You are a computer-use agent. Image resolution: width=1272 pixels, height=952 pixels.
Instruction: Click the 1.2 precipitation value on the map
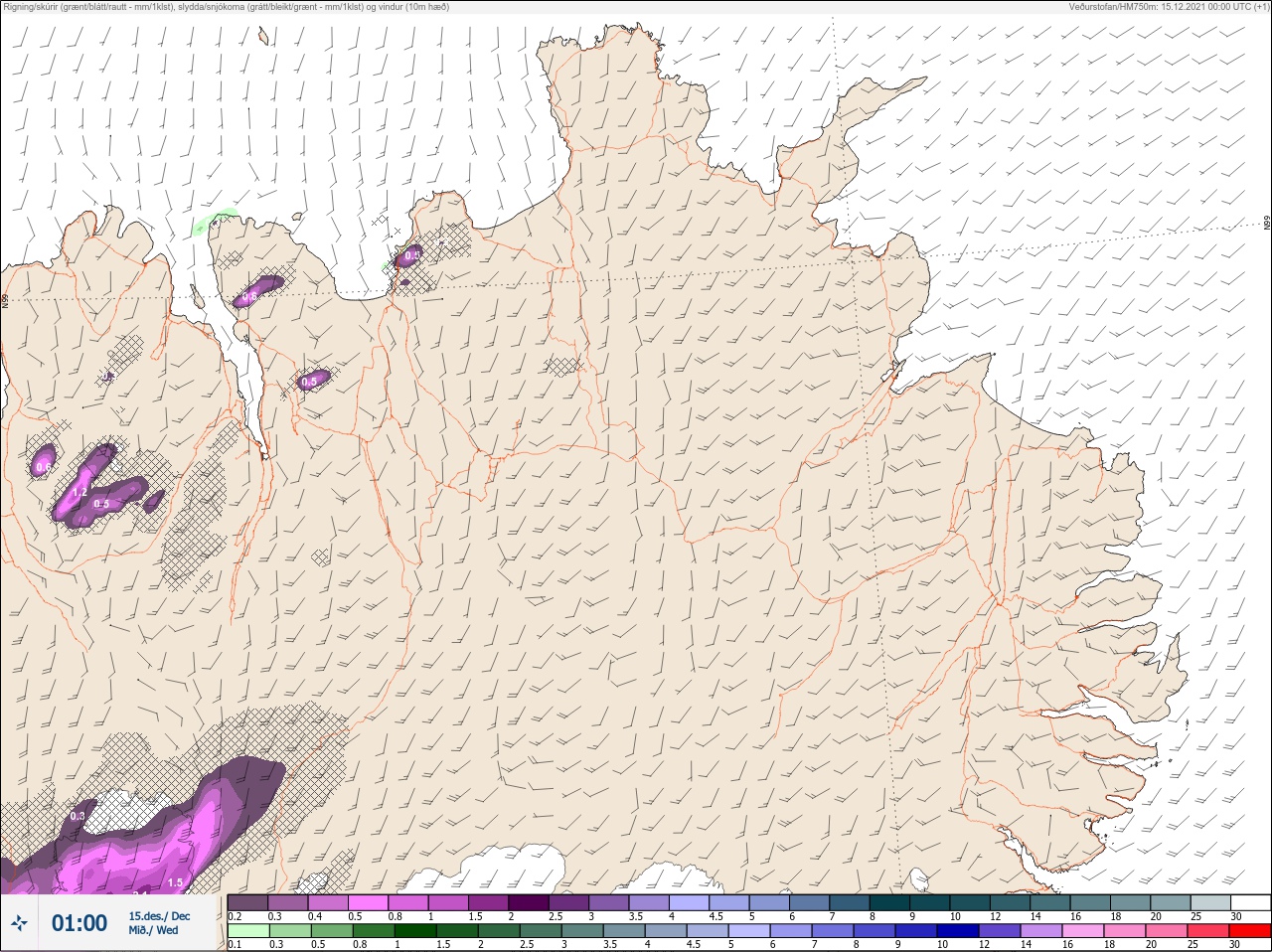[80, 492]
